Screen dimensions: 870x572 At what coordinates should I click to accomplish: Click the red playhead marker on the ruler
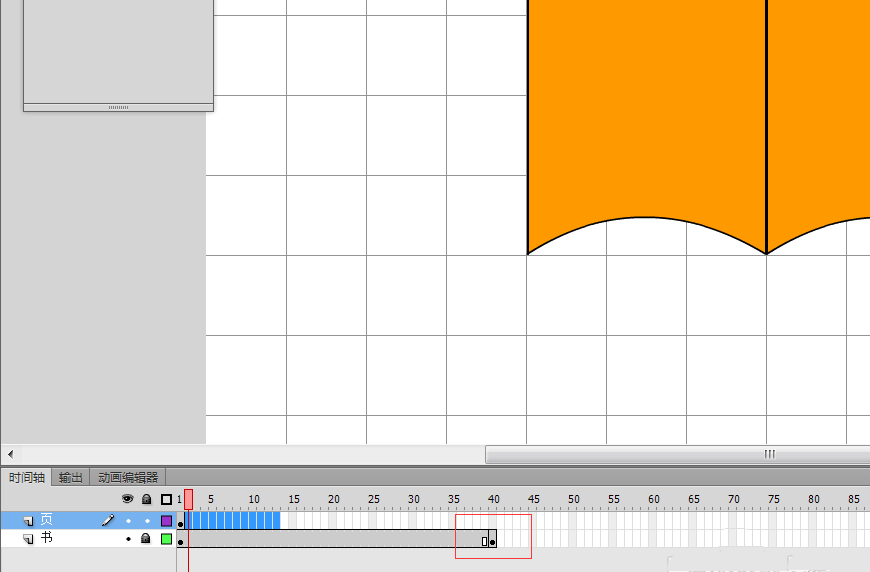pyautogui.click(x=189, y=499)
